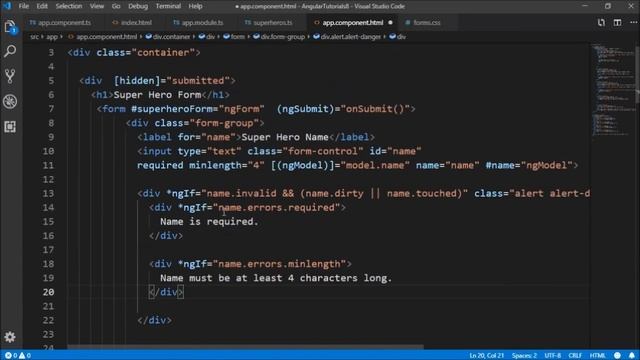Click "Super Hero Name" label text
Image resolution: width=640 pixels, height=360 pixels.
[x=285, y=137]
